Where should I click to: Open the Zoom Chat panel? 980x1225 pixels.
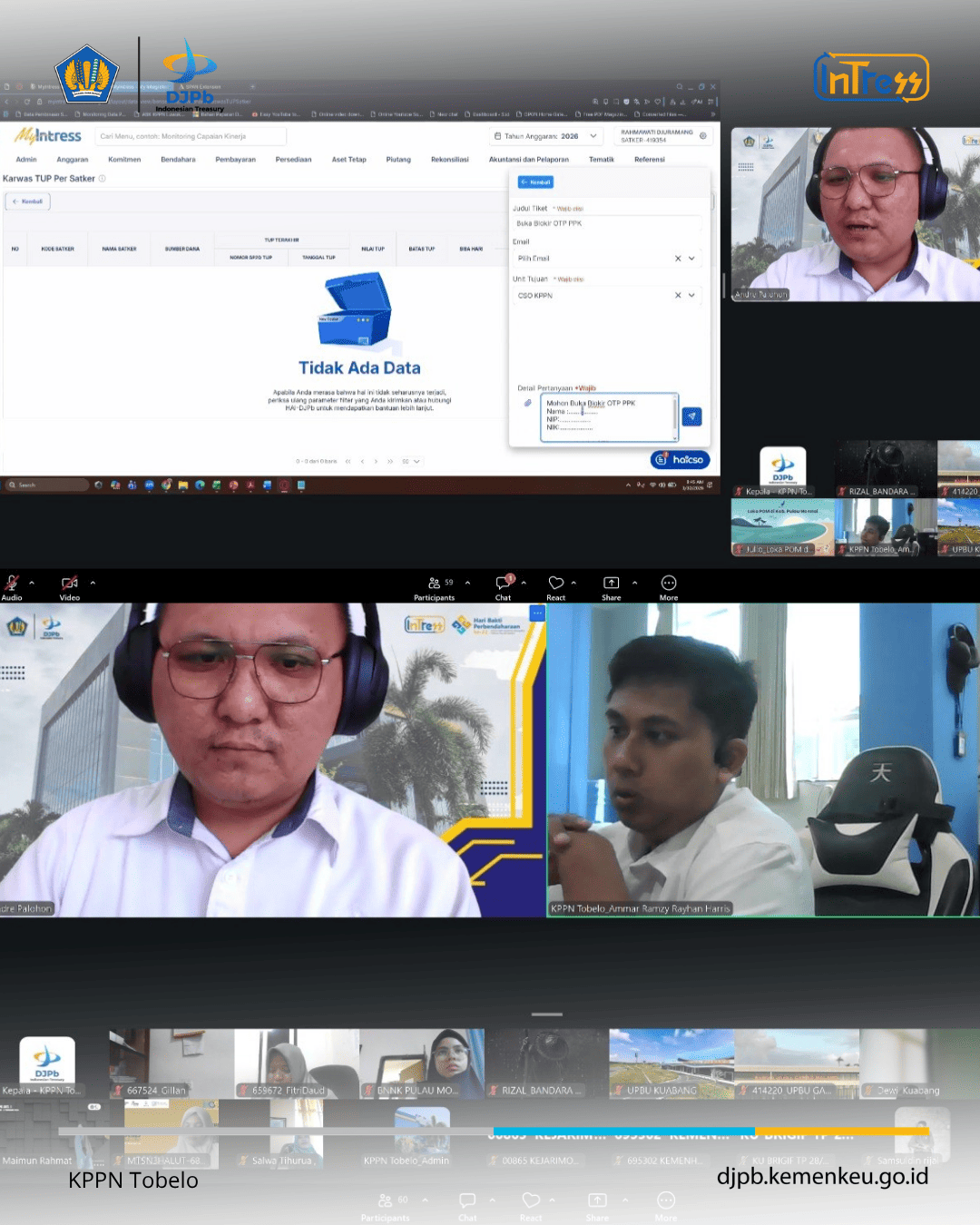[x=504, y=583]
